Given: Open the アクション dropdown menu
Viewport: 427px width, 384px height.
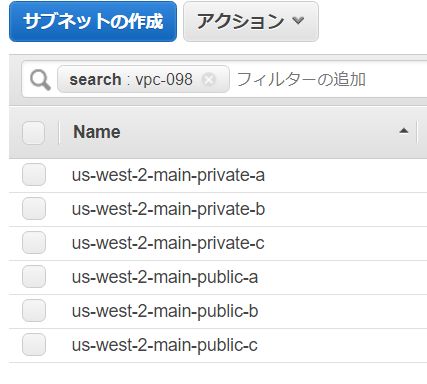Looking at the screenshot, I should click(x=251, y=21).
